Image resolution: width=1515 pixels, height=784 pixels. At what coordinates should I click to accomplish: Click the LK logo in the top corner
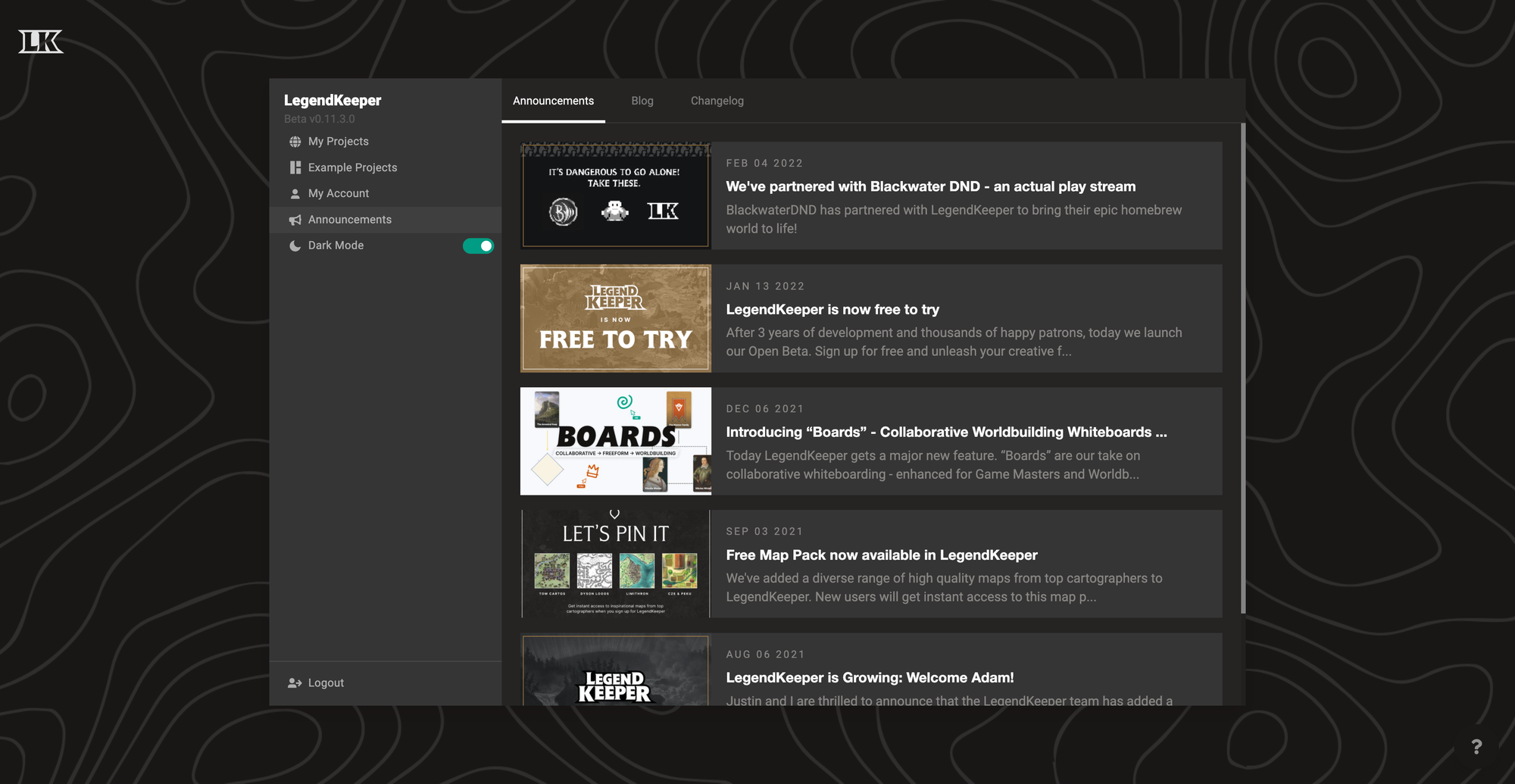[x=41, y=42]
